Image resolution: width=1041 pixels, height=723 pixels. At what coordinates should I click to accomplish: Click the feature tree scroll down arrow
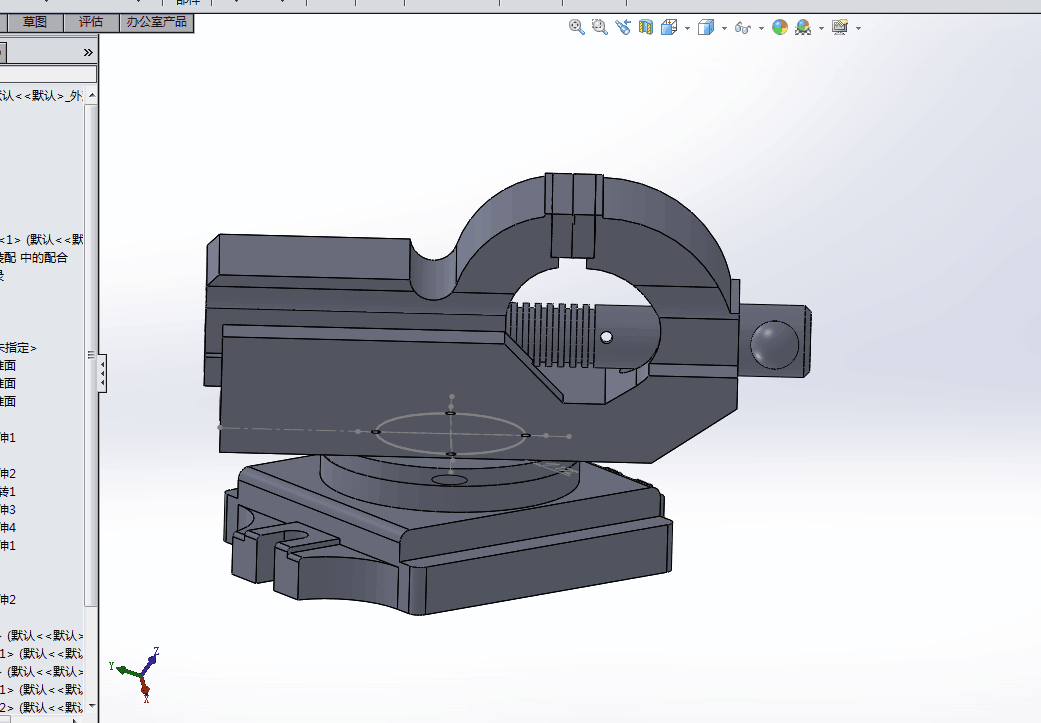pyautogui.click(x=92, y=706)
